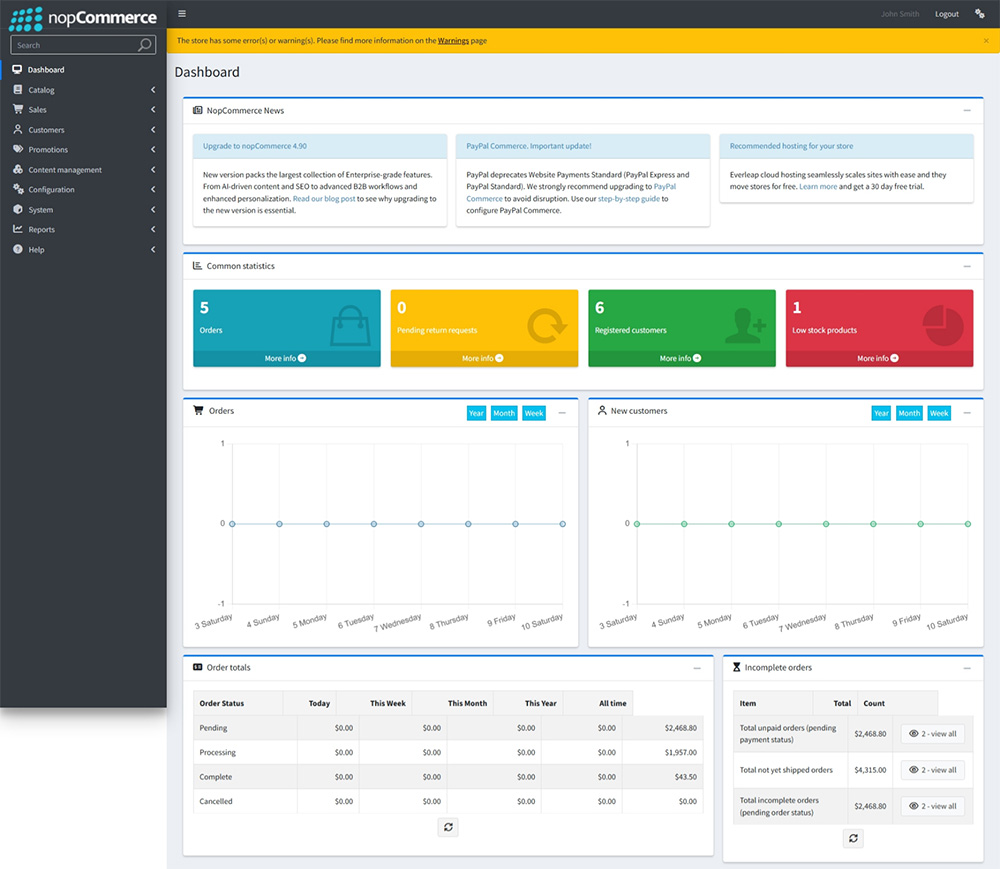The width and height of the screenshot is (1000, 869).
Task: Minimize the Incomplete orders panel
Action: coord(966,668)
